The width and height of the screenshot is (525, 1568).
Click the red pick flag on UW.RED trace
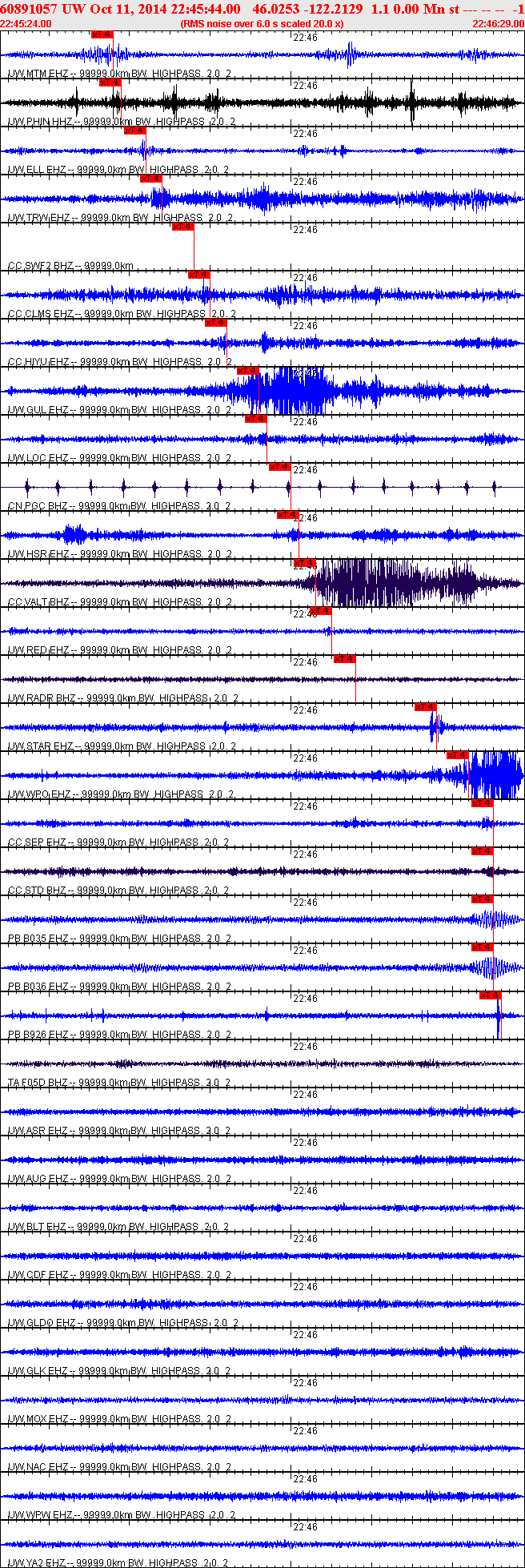pos(321,611)
